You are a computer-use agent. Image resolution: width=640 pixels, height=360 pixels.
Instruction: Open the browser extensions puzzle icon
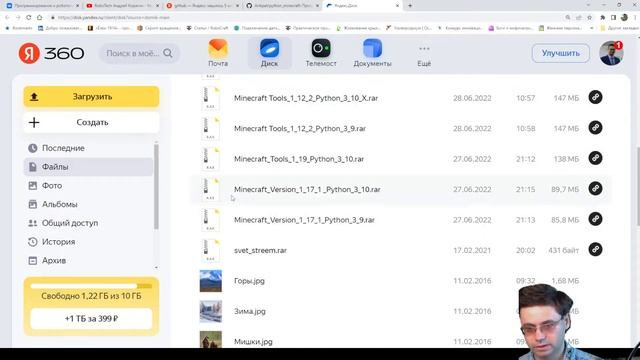[x=602, y=18]
